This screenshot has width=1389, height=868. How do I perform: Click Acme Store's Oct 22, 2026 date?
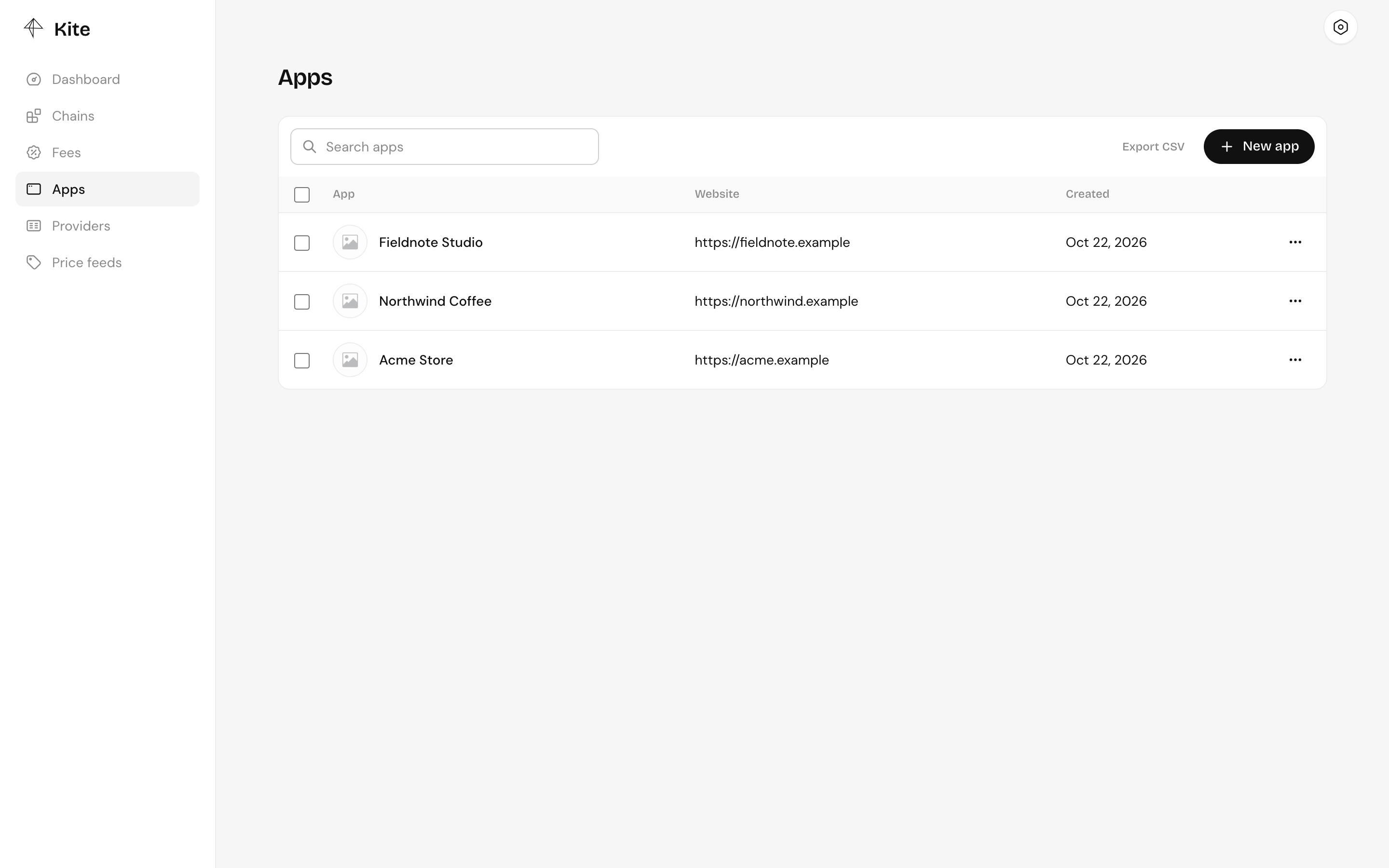[1106, 360]
